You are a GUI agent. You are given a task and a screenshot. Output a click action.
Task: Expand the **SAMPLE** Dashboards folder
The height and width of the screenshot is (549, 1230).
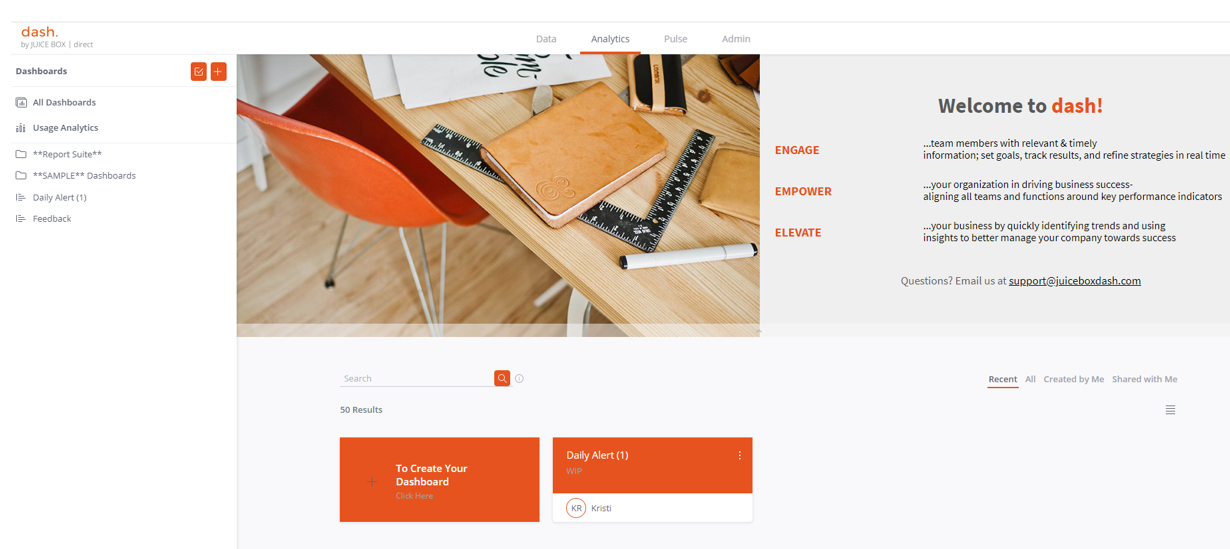(84, 176)
